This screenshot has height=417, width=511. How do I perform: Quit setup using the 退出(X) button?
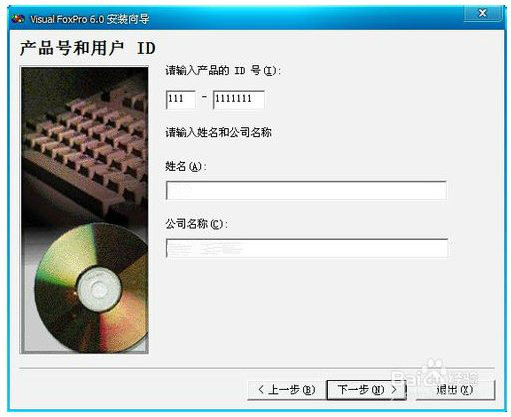click(455, 390)
